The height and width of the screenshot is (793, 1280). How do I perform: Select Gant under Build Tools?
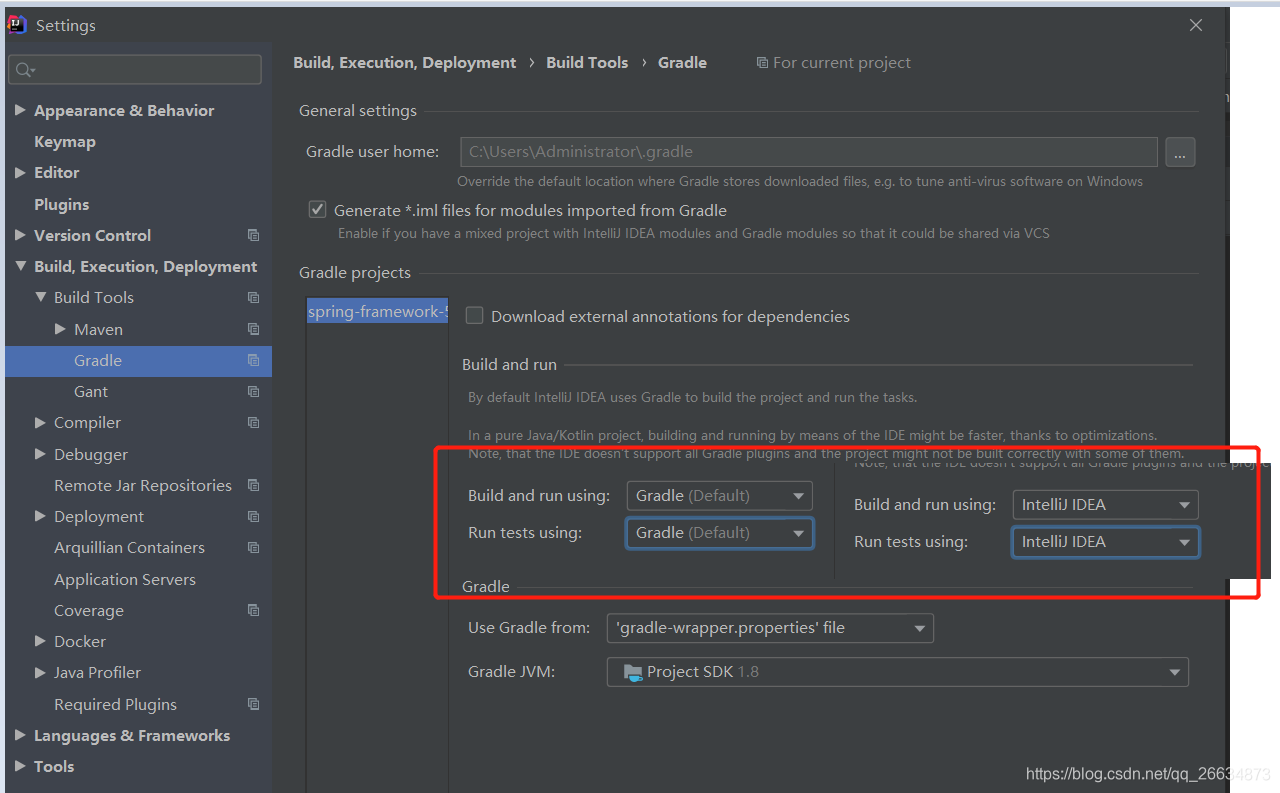91,391
